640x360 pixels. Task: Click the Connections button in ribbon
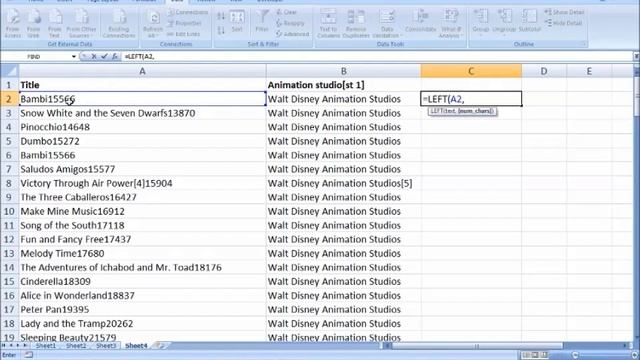[187, 12]
